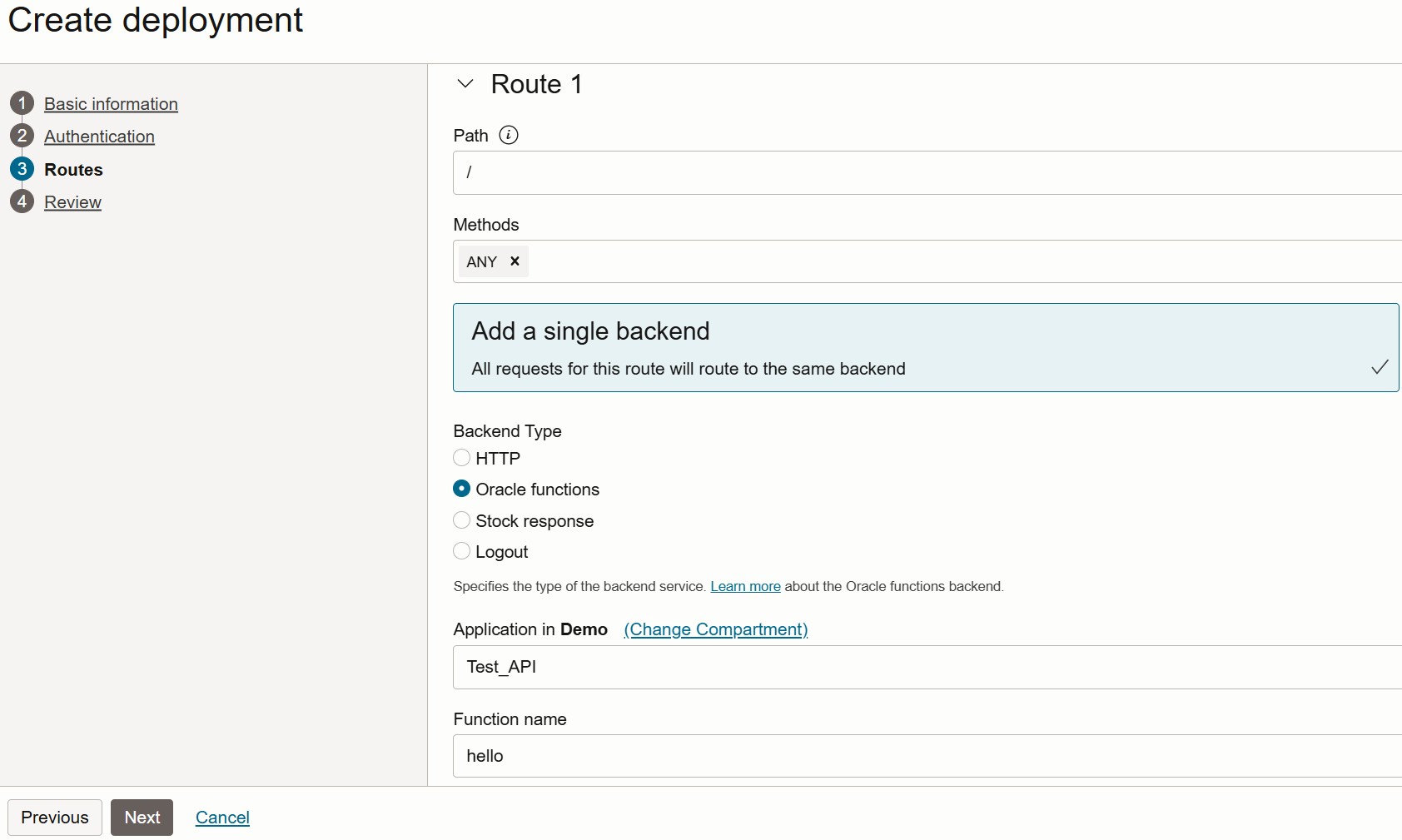
Task: Open the Authentication step
Action: point(99,137)
